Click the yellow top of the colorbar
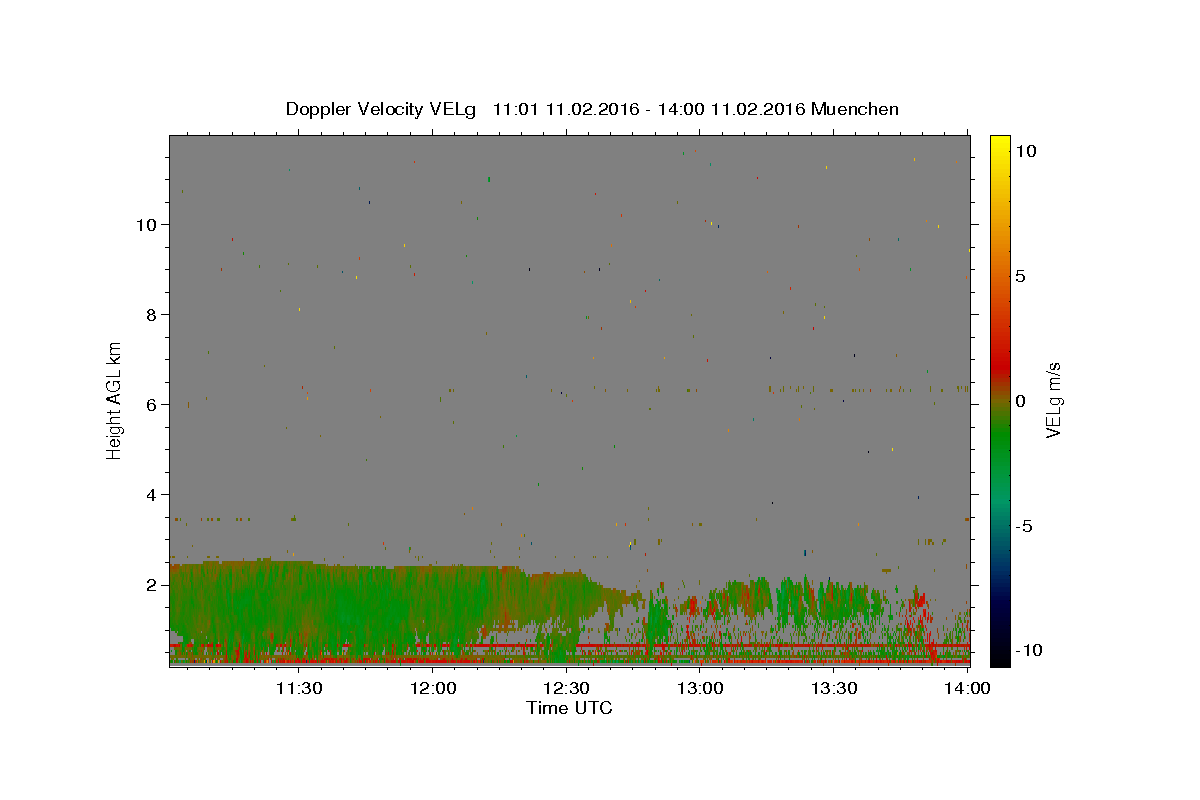 click(1000, 143)
